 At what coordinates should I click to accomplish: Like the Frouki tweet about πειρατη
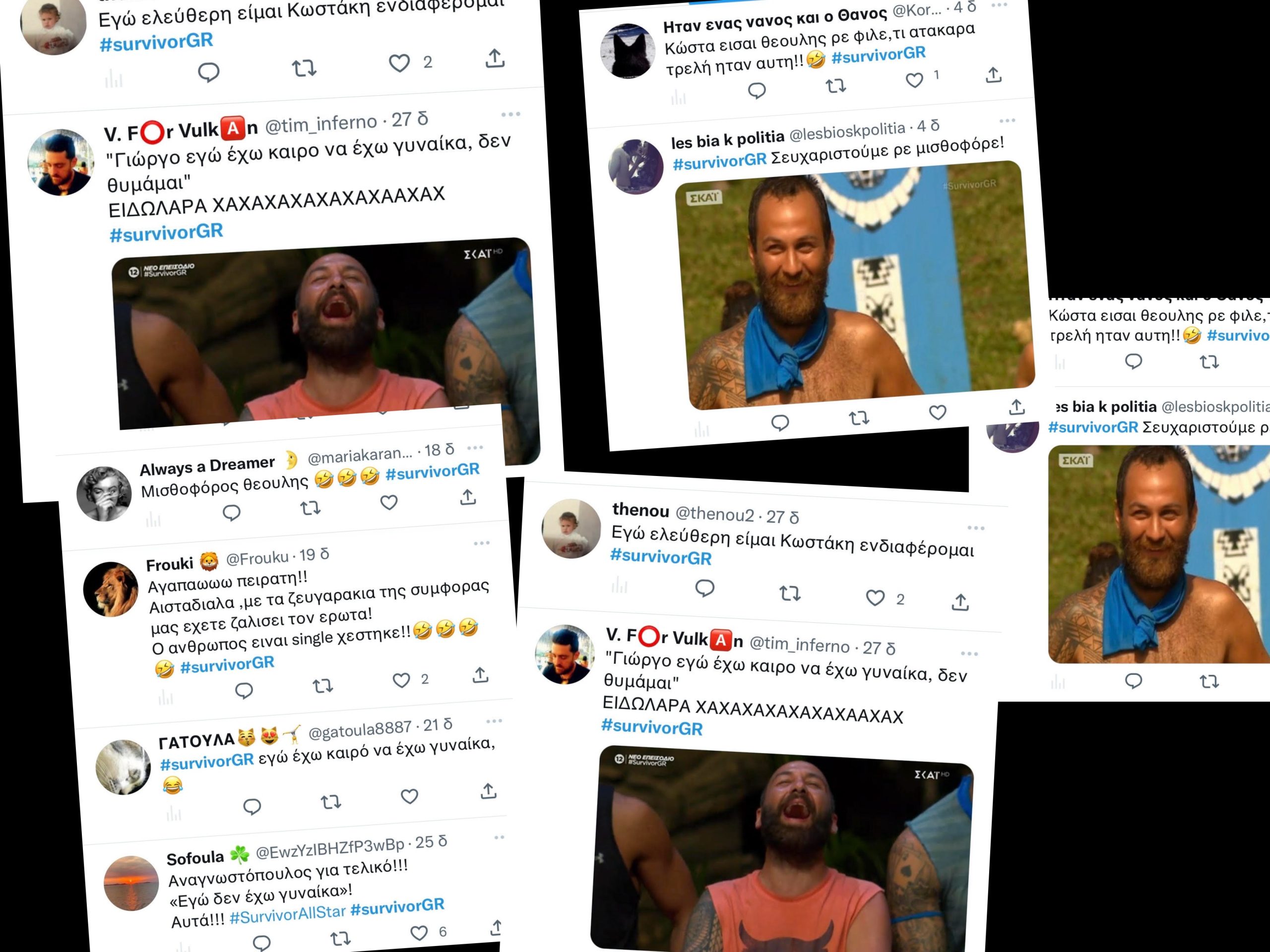coord(401,681)
